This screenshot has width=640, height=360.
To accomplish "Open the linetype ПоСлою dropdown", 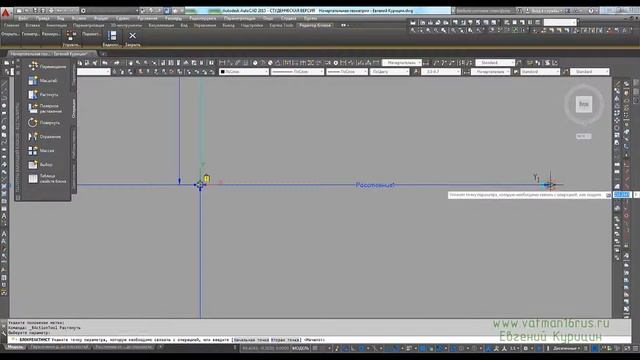I will [297, 72].
